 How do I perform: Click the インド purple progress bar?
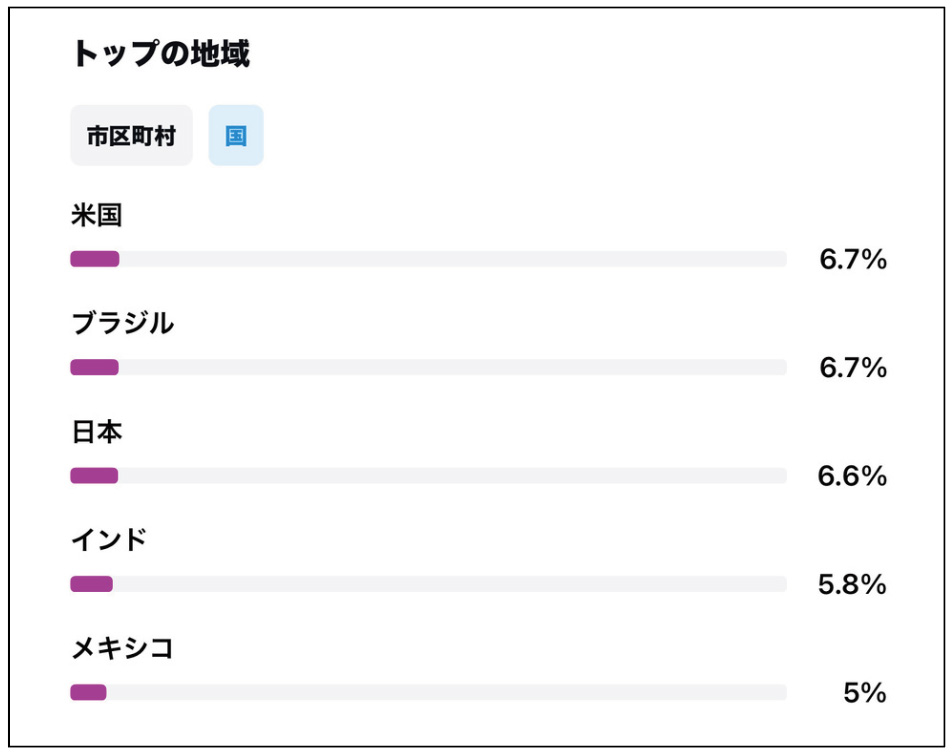click(x=92, y=584)
